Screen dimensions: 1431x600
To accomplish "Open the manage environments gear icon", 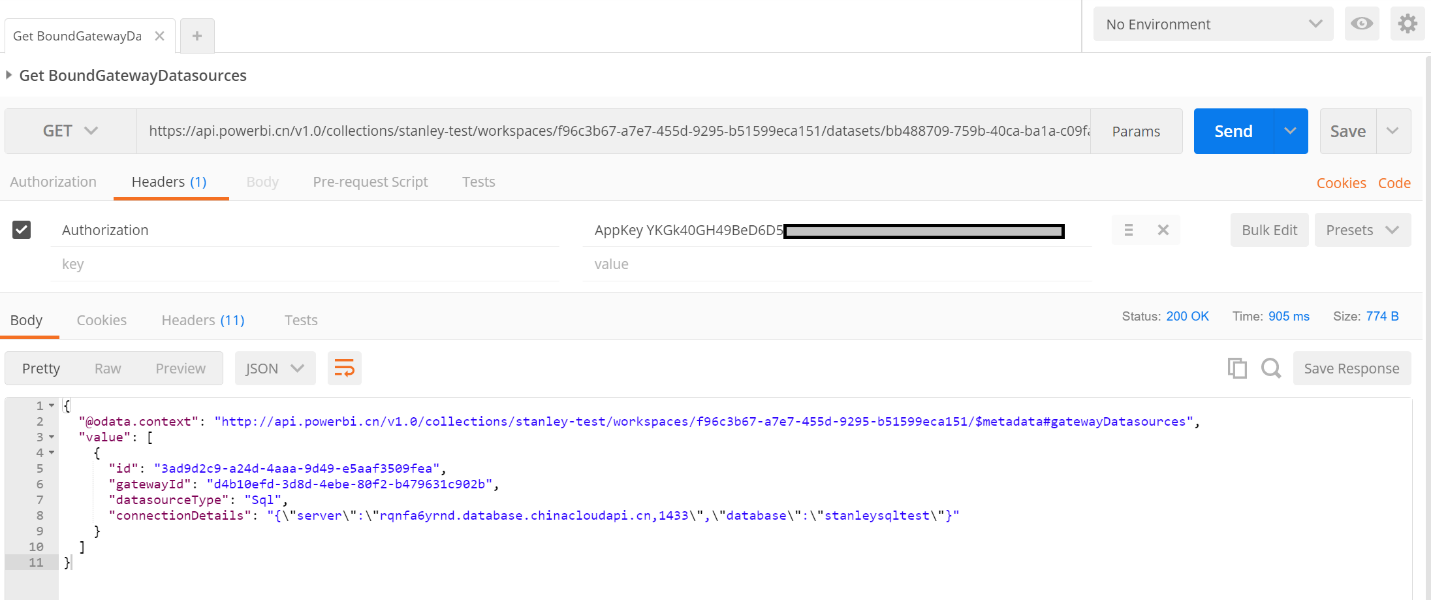I will click(x=1407, y=24).
